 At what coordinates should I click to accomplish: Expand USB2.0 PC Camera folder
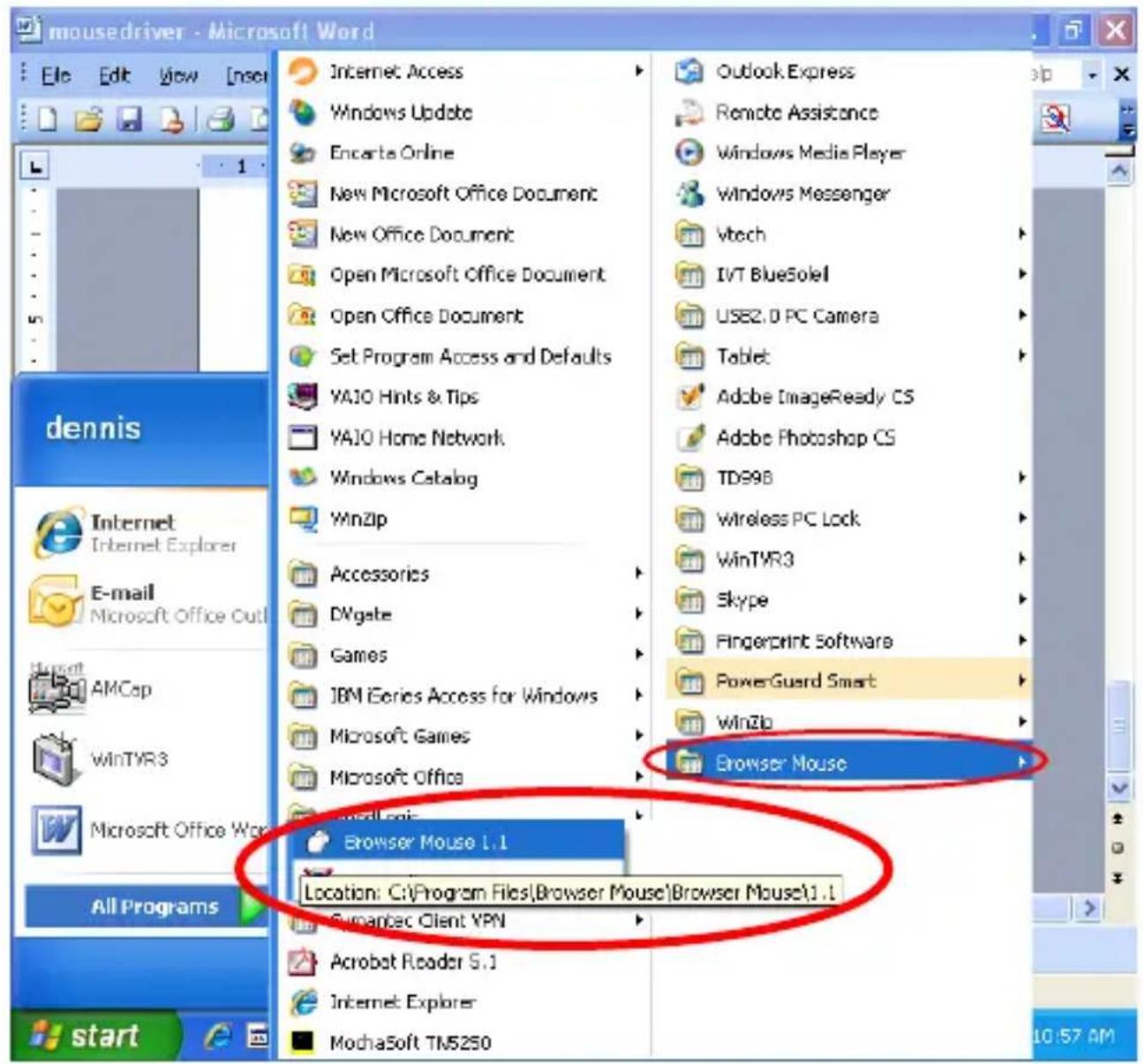click(x=848, y=315)
